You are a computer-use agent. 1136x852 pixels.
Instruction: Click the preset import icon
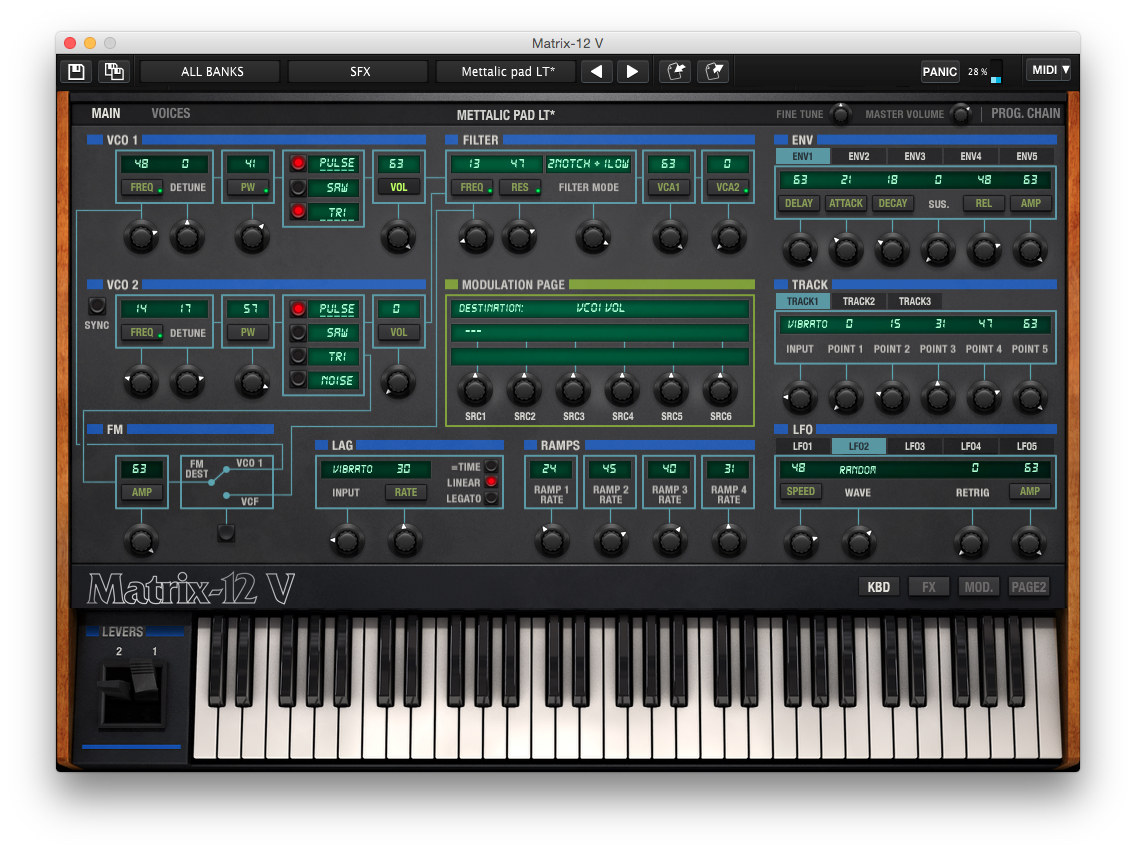(674, 71)
